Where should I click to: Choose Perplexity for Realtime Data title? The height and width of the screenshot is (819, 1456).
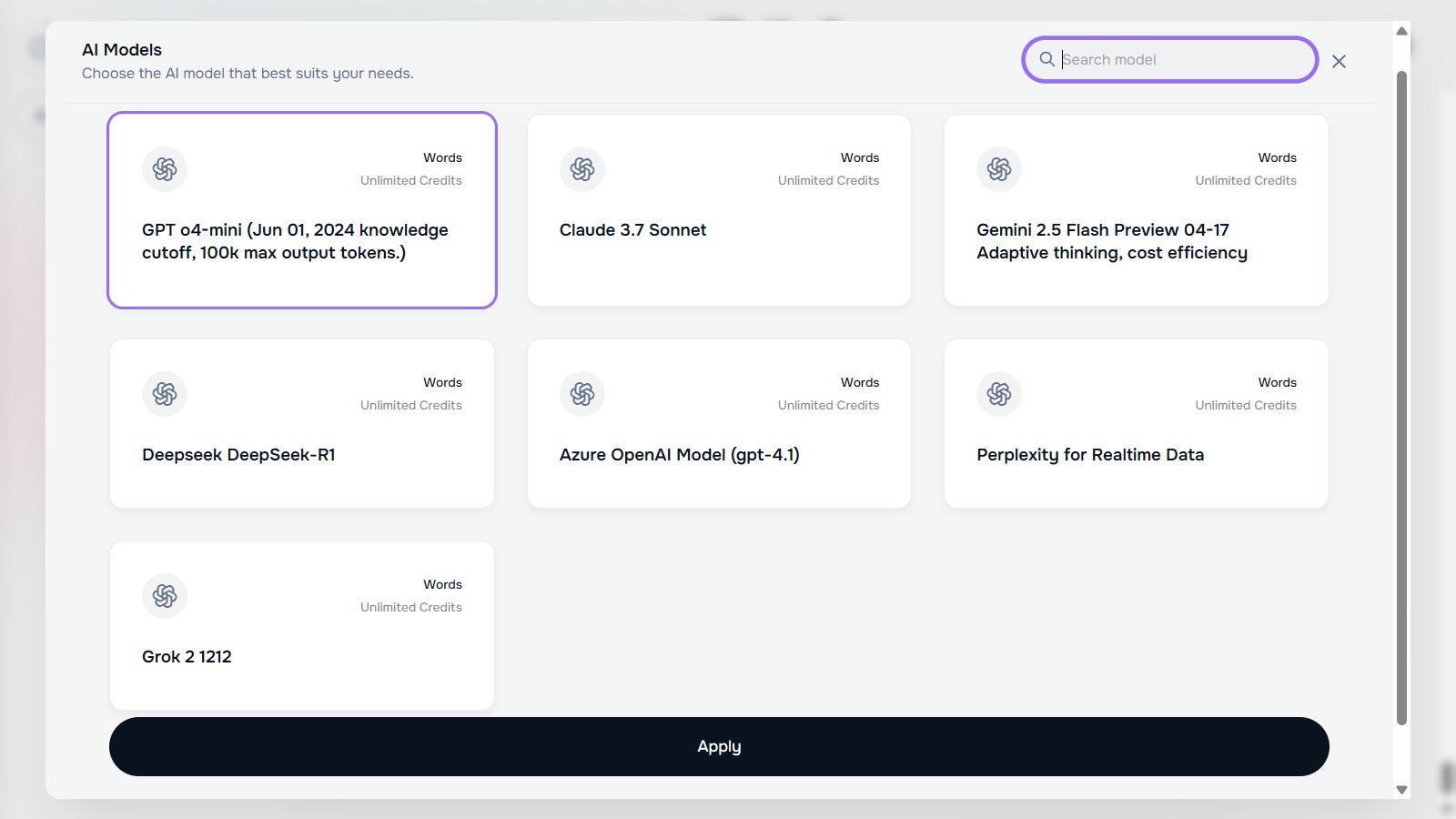pyautogui.click(x=1090, y=455)
